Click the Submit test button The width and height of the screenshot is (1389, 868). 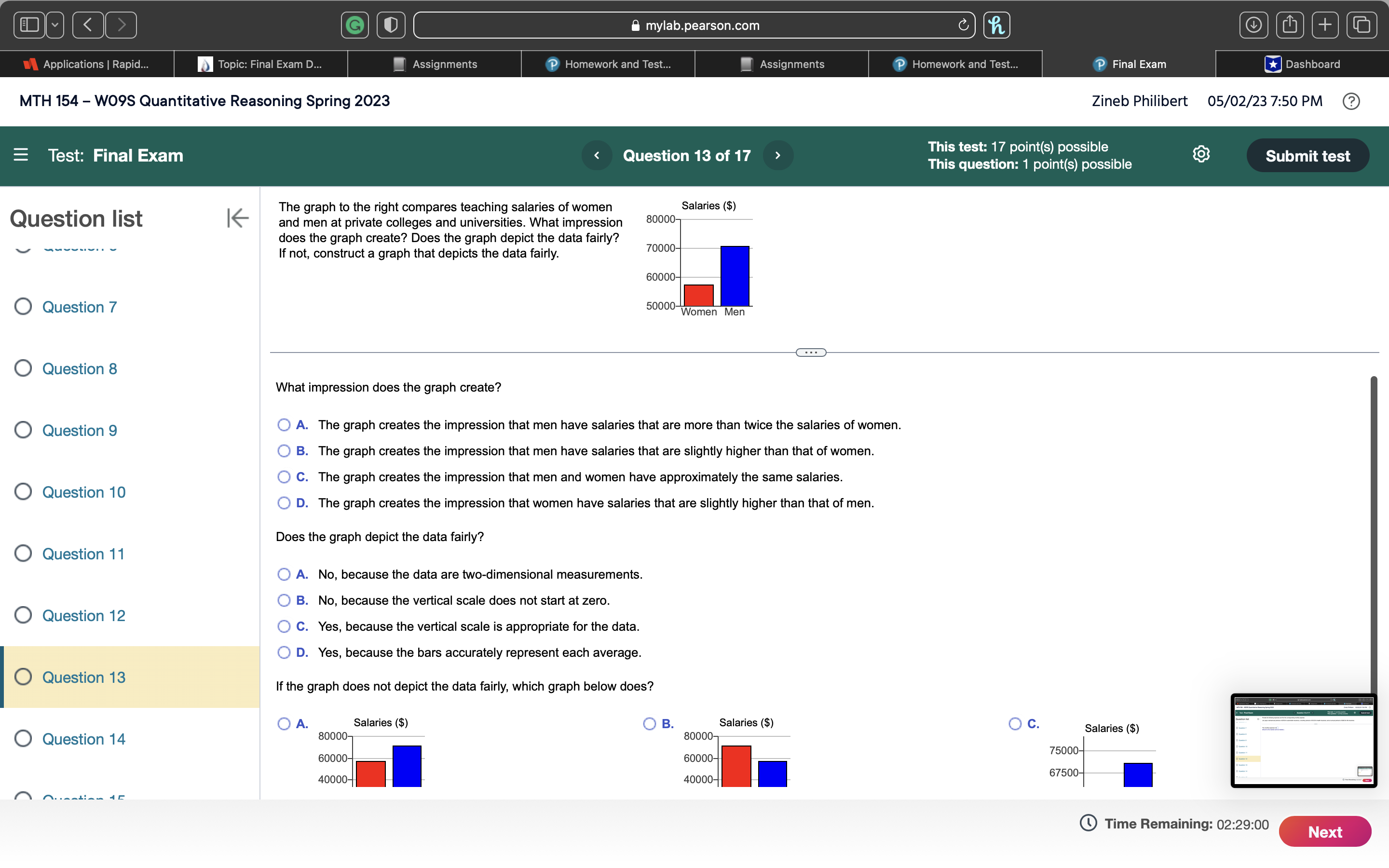1307,154
